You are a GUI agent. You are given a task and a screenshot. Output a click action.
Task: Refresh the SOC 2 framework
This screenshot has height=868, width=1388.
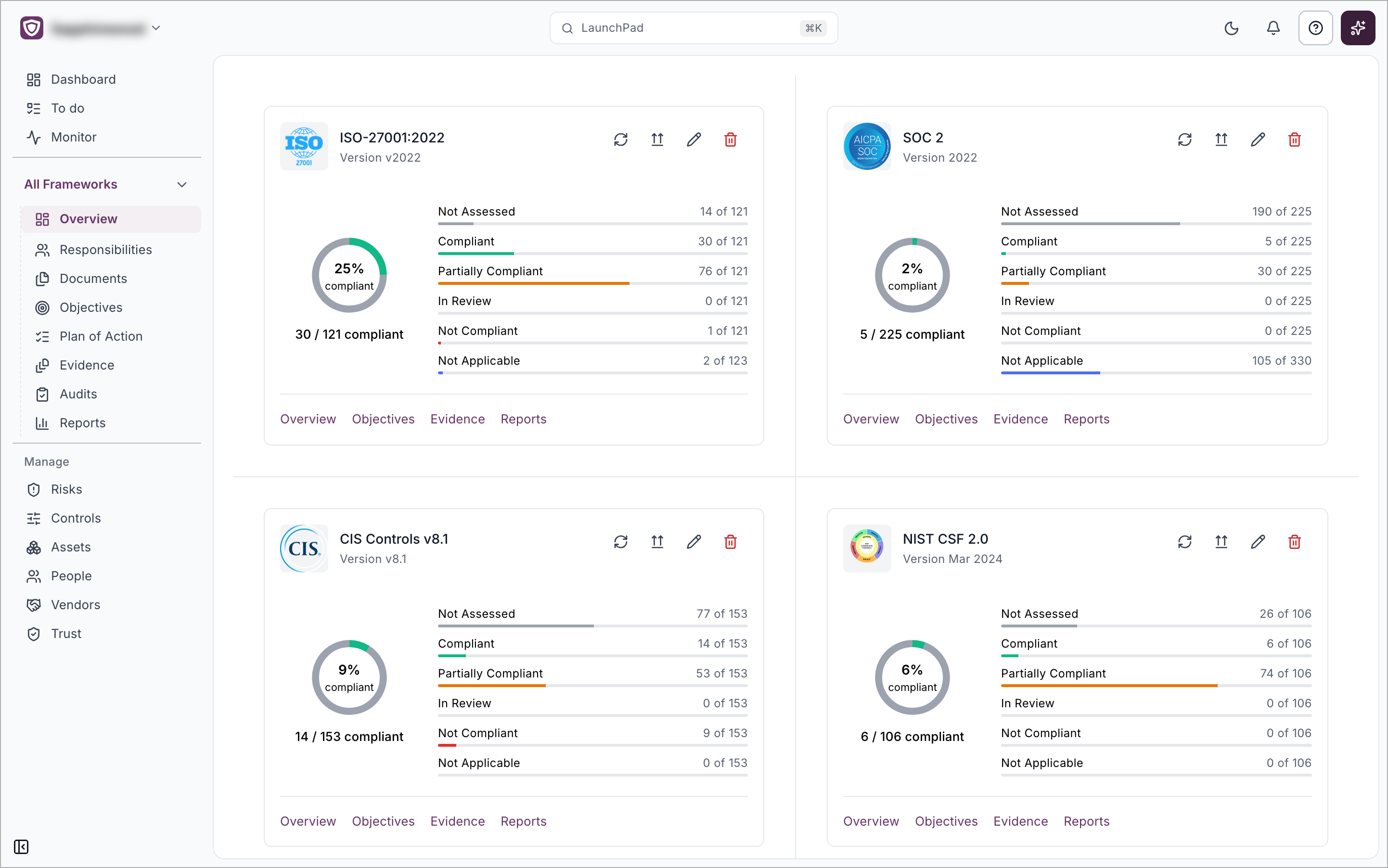pos(1184,140)
